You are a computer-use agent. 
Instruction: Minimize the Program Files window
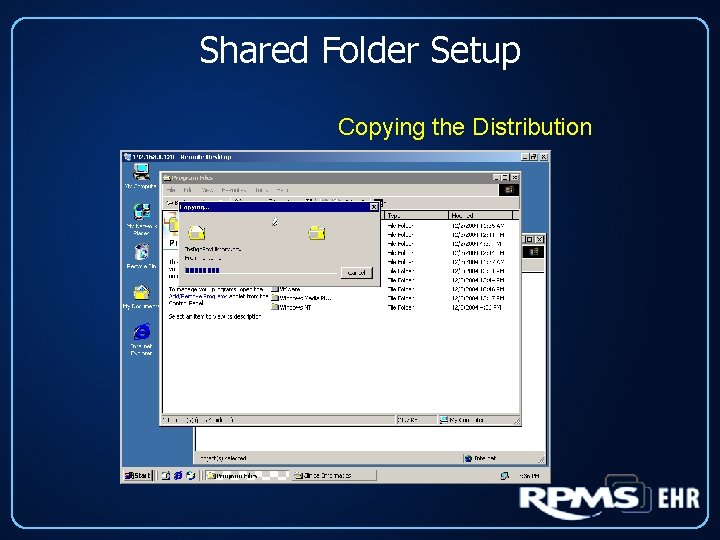point(497,177)
